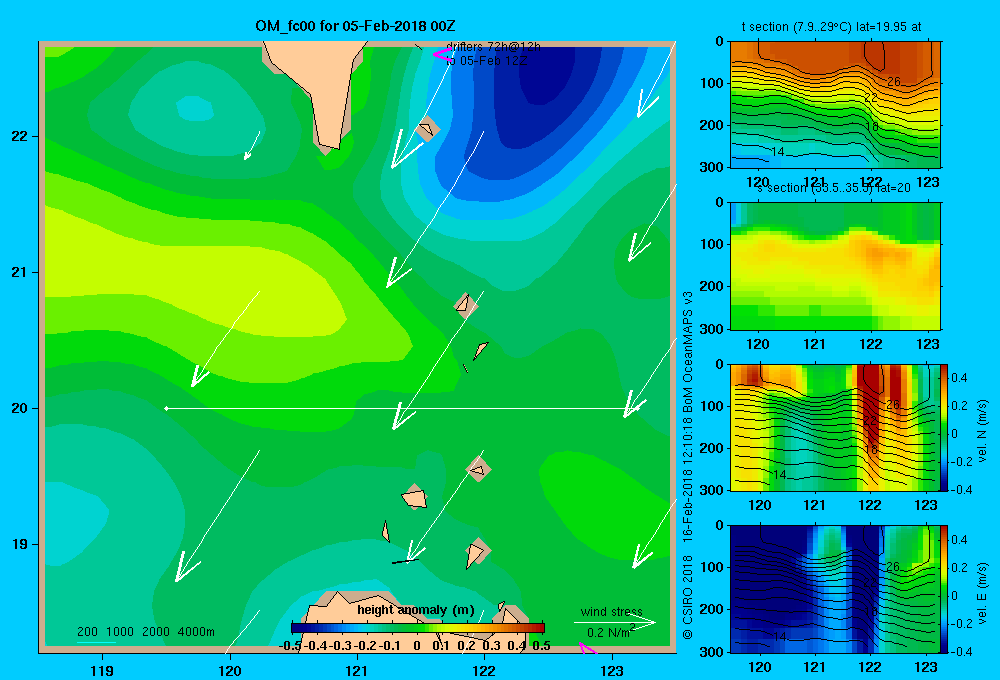Click the map title OM_fc00 for 05-Feb-2018 00Z
1000x680 pixels.
[355, 26]
